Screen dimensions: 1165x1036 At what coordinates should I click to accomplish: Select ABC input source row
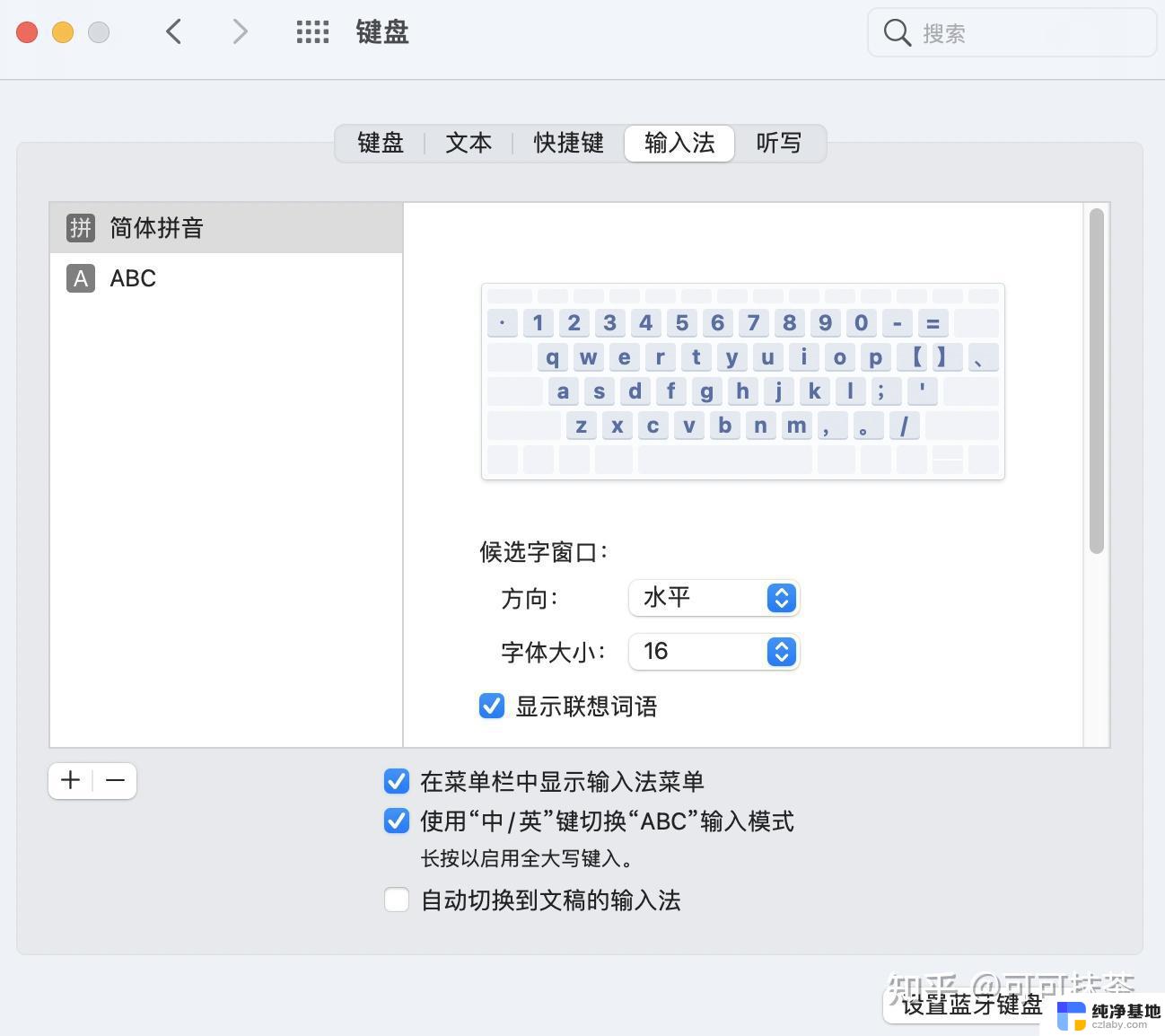coord(226,278)
